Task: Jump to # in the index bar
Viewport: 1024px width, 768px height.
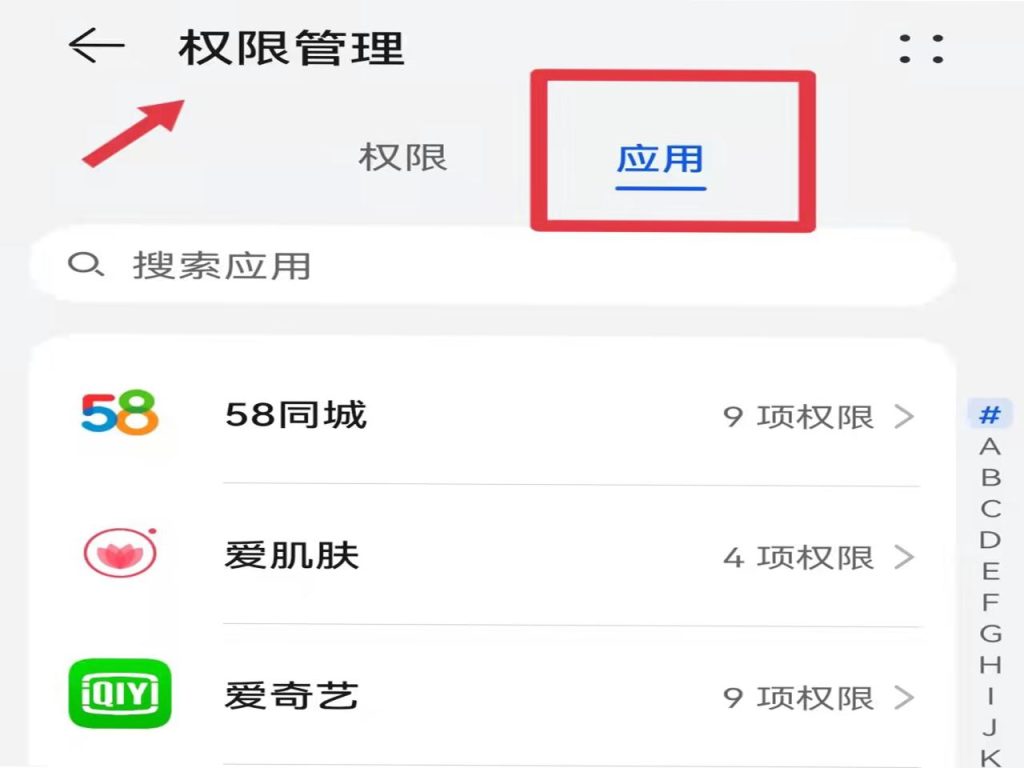Action: click(989, 414)
